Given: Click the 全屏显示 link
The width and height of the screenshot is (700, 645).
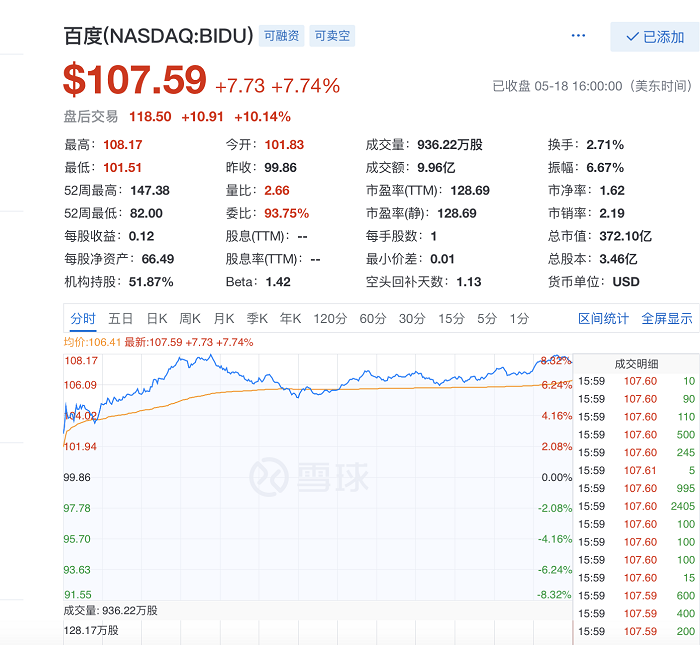Looking at the screenshot, I should (667, 319).
